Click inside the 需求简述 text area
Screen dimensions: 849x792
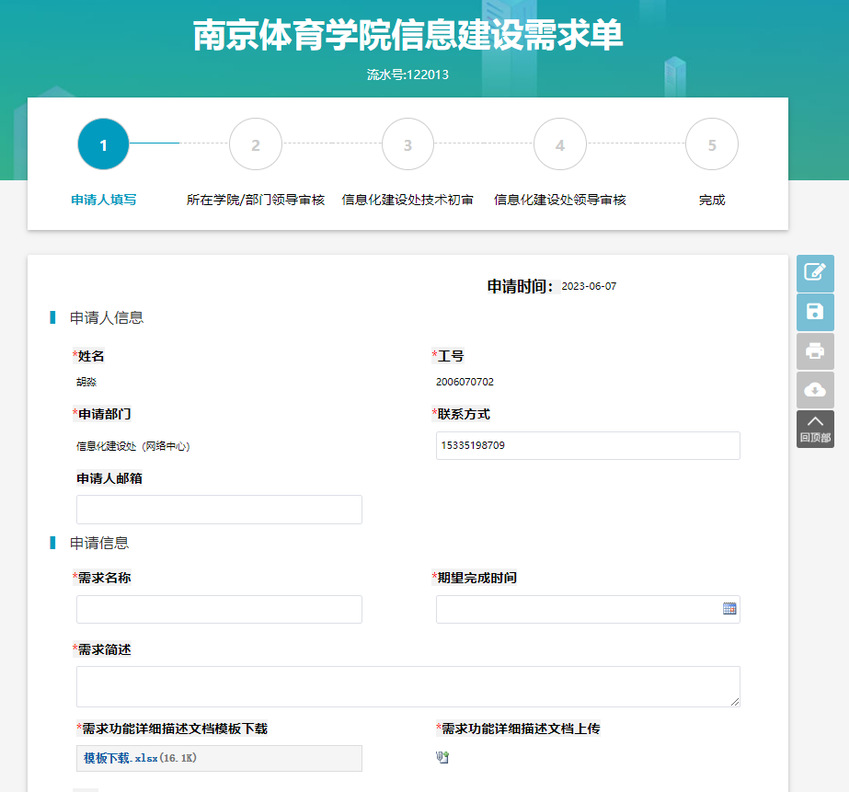coord(407,687)
